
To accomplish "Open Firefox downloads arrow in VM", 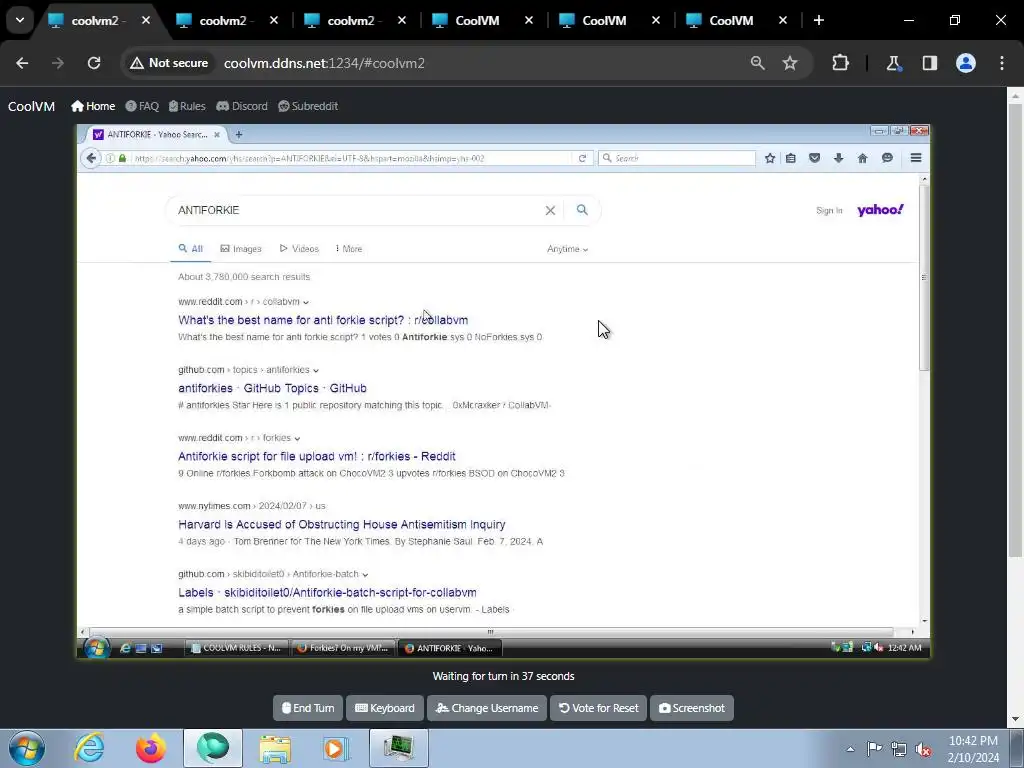I will 839,158.
